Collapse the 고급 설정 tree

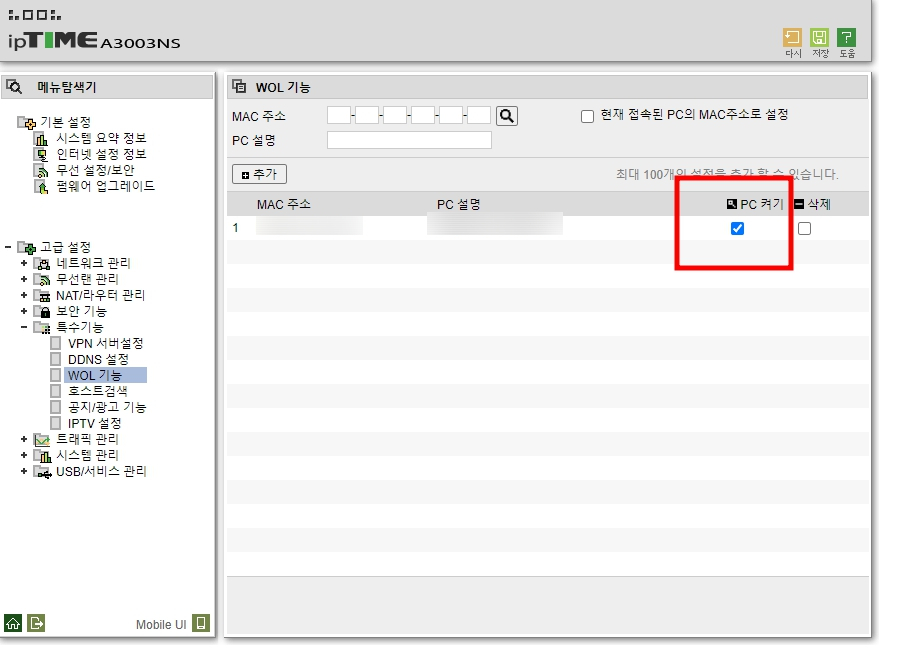tap(7, 247)
